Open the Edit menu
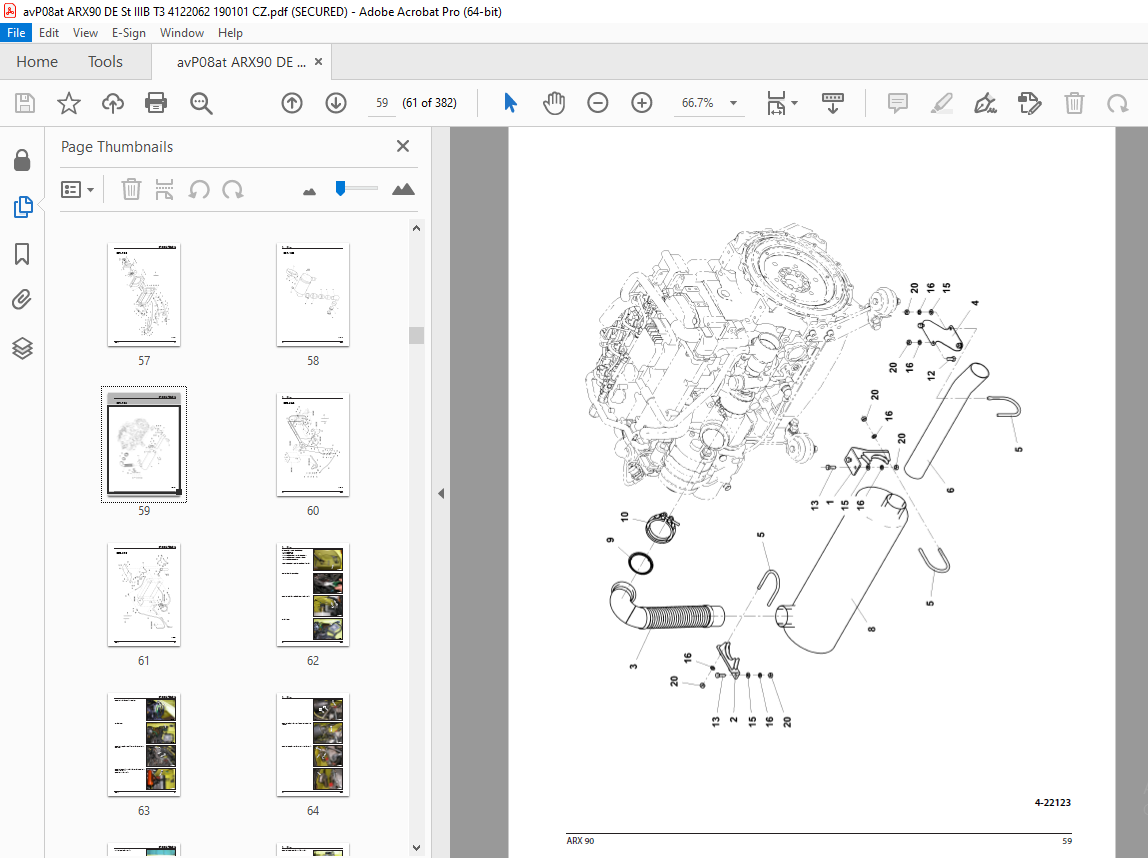This screenshot has width=1148, height=858. [49, 33]
